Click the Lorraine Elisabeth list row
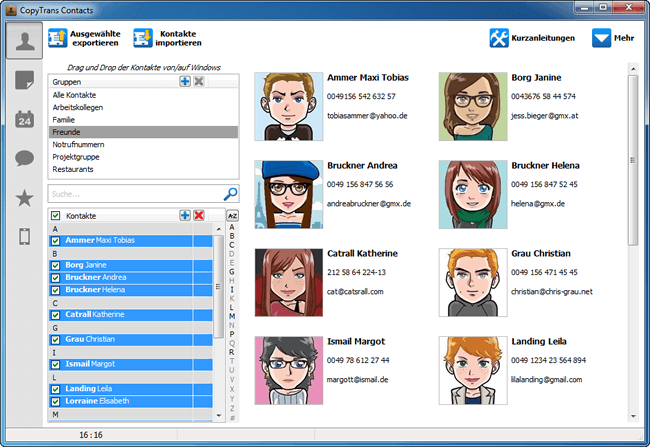The width and height of the screenshot is (650, 447). click(x=131, y=401)
